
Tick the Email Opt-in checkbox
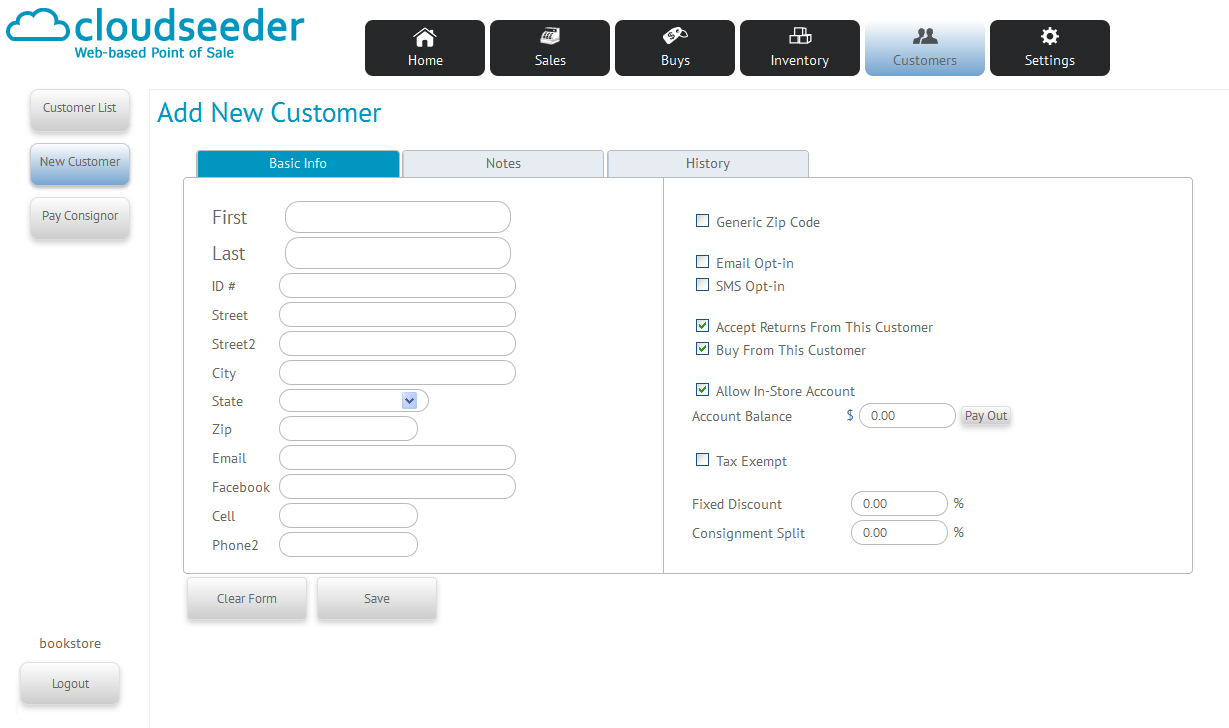point(703,262)
